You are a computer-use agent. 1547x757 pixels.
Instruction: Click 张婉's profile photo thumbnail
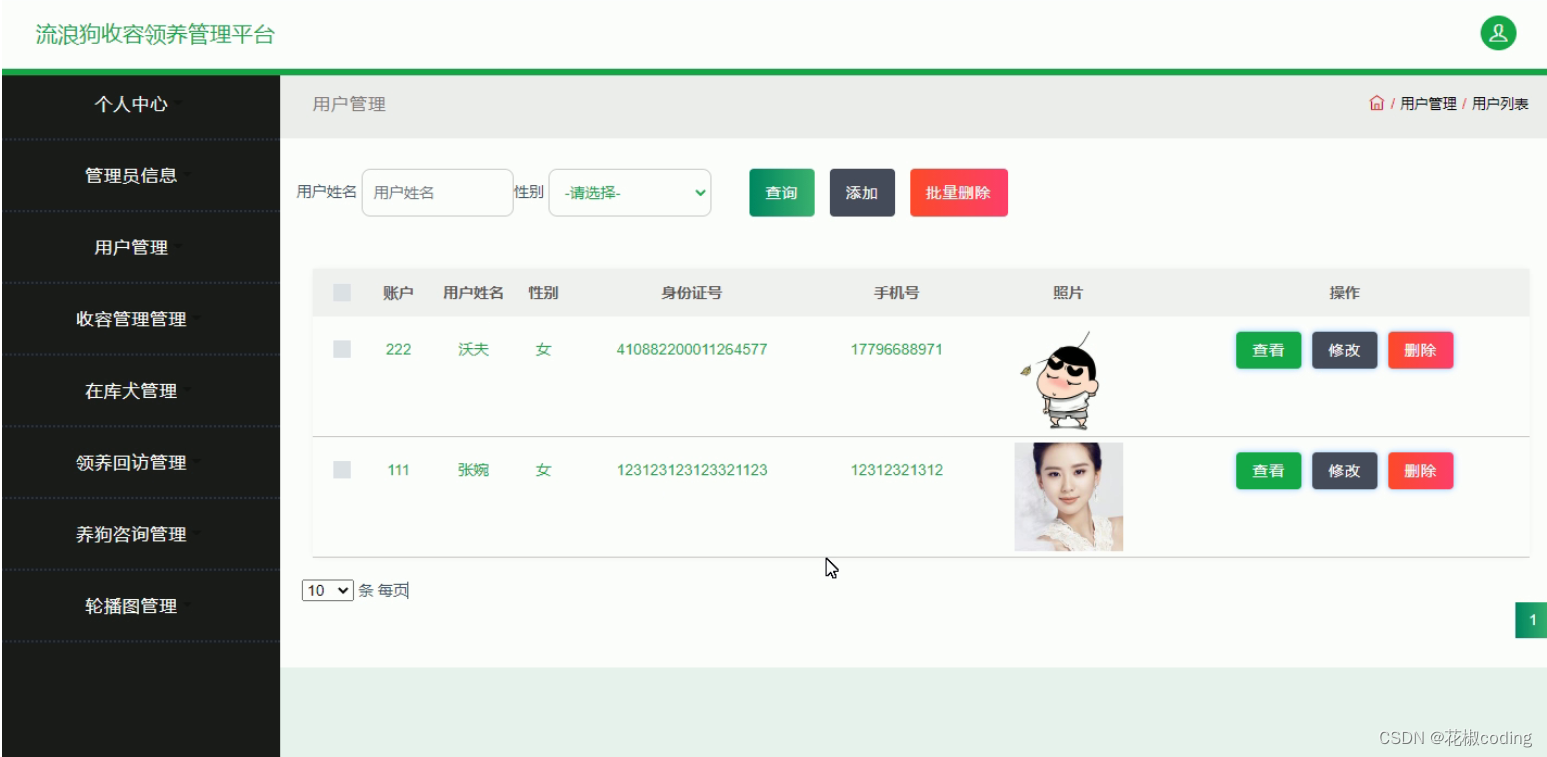(1068, 496)
